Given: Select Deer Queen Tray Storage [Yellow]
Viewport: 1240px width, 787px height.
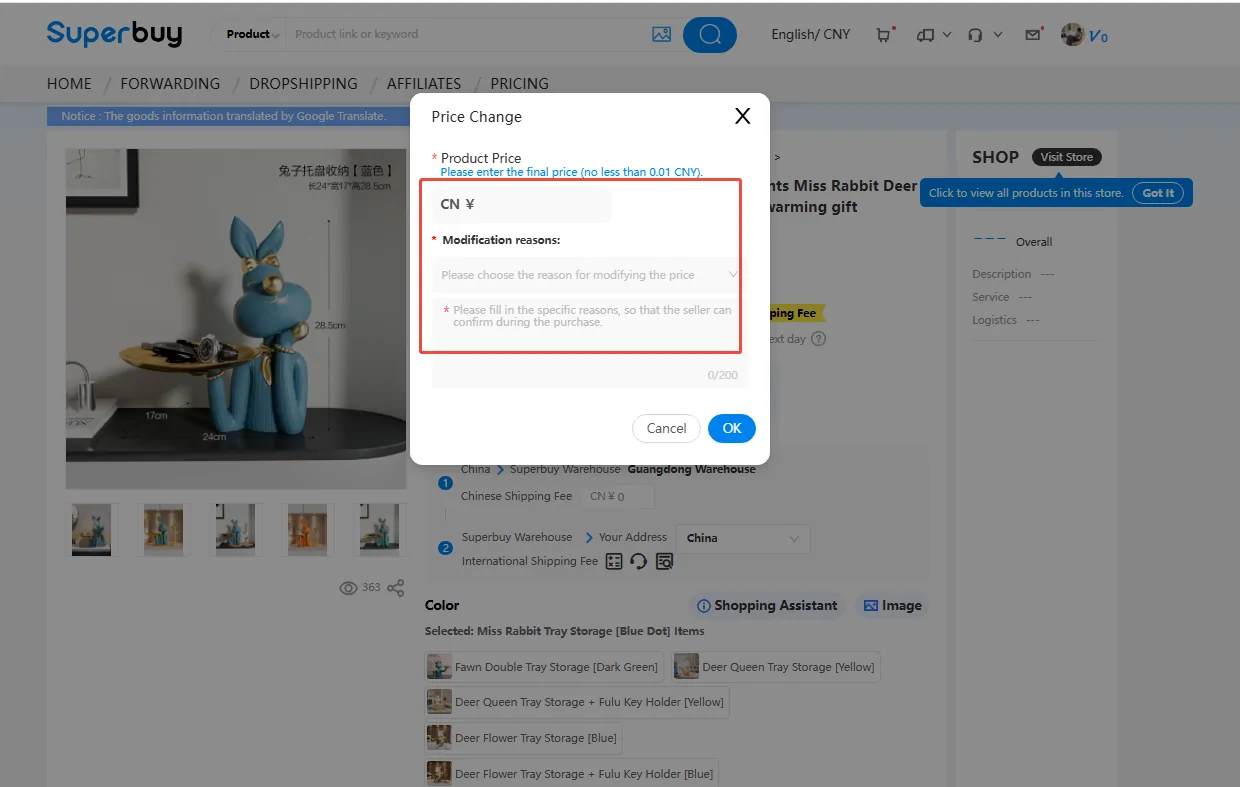Looking at the screenshot, I should click(776, 667).
